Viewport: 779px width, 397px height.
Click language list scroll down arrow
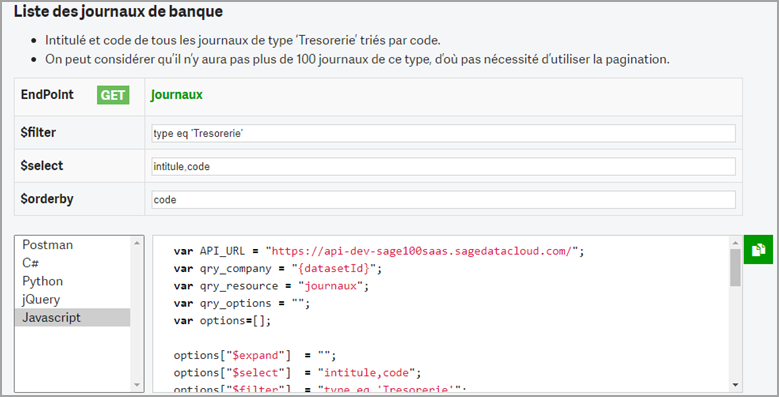coord(137,385)
